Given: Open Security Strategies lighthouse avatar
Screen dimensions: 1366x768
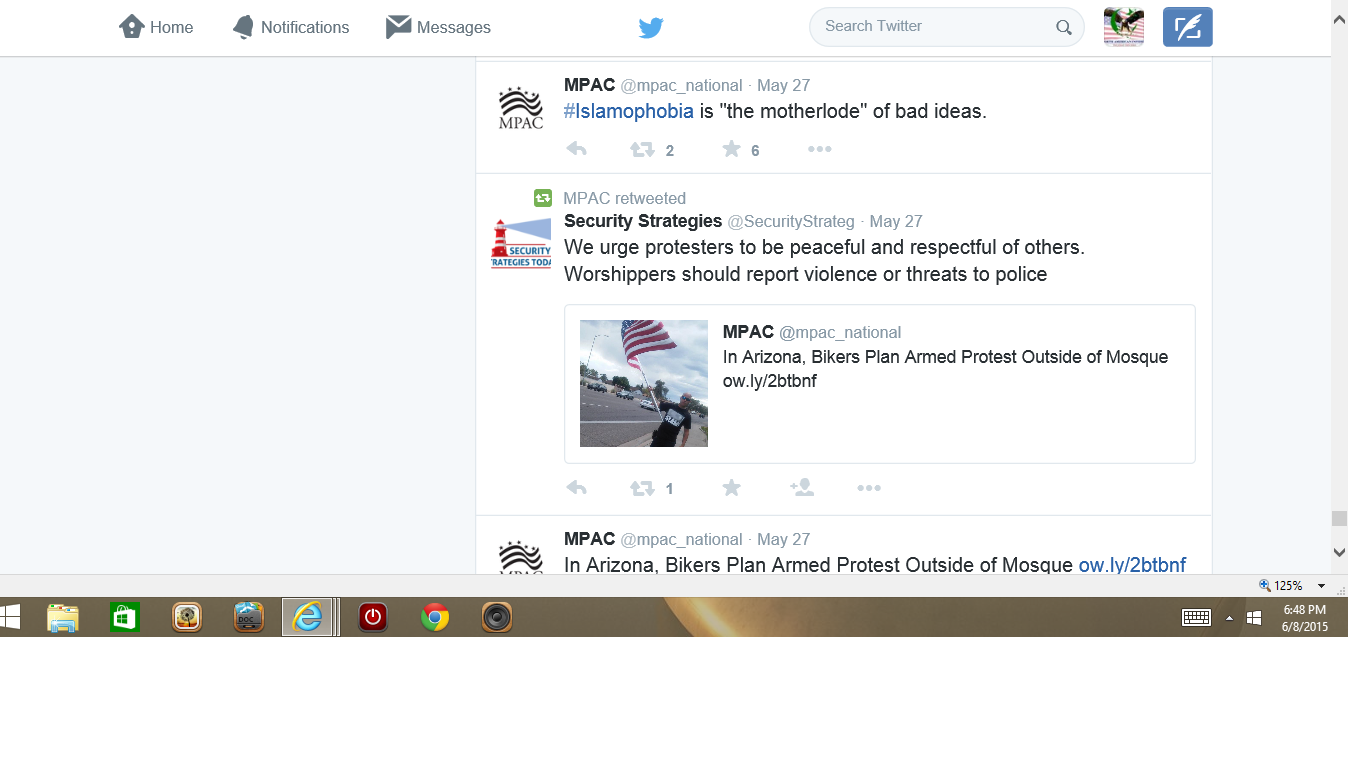Looking at the screenshot, I should 521,243.
